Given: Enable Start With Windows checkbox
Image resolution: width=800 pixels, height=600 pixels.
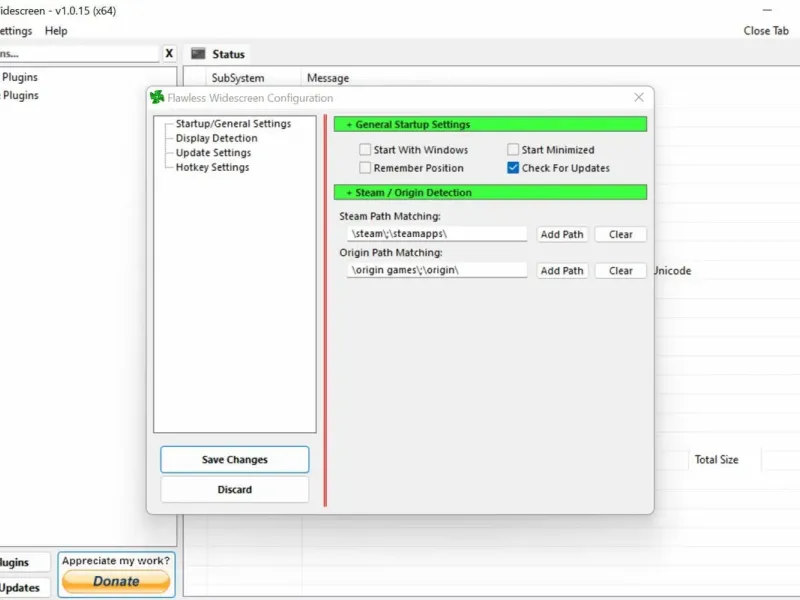Looking at the screenshot, I should 365,149.
